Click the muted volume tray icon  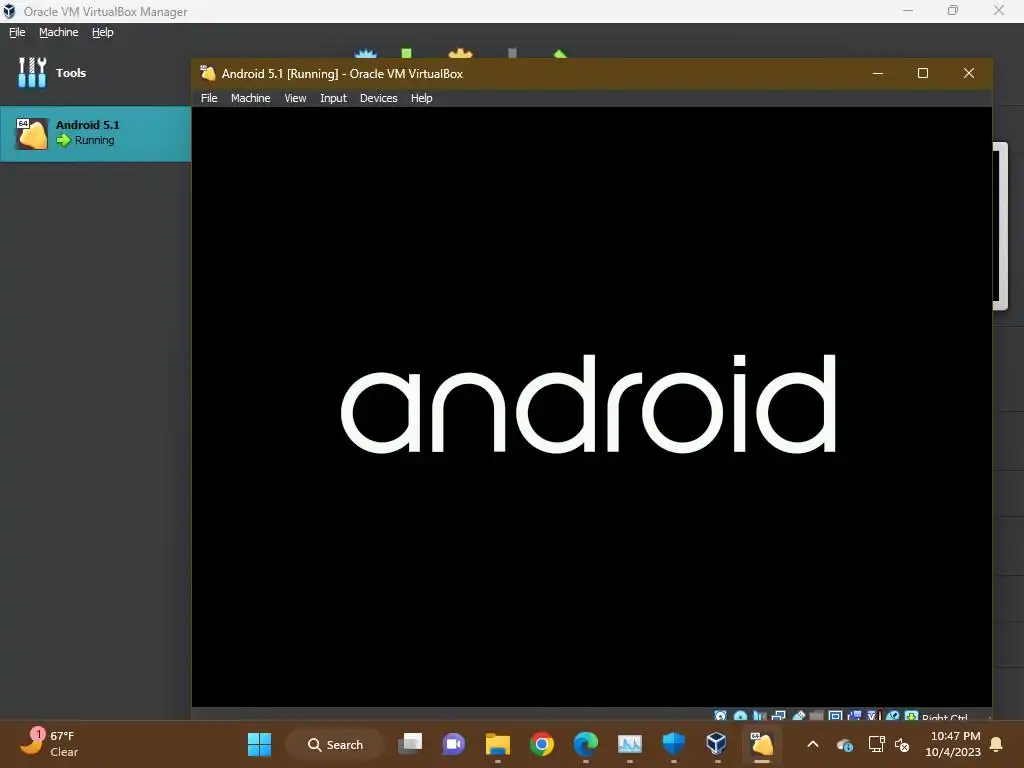click(x=903, y=744)
